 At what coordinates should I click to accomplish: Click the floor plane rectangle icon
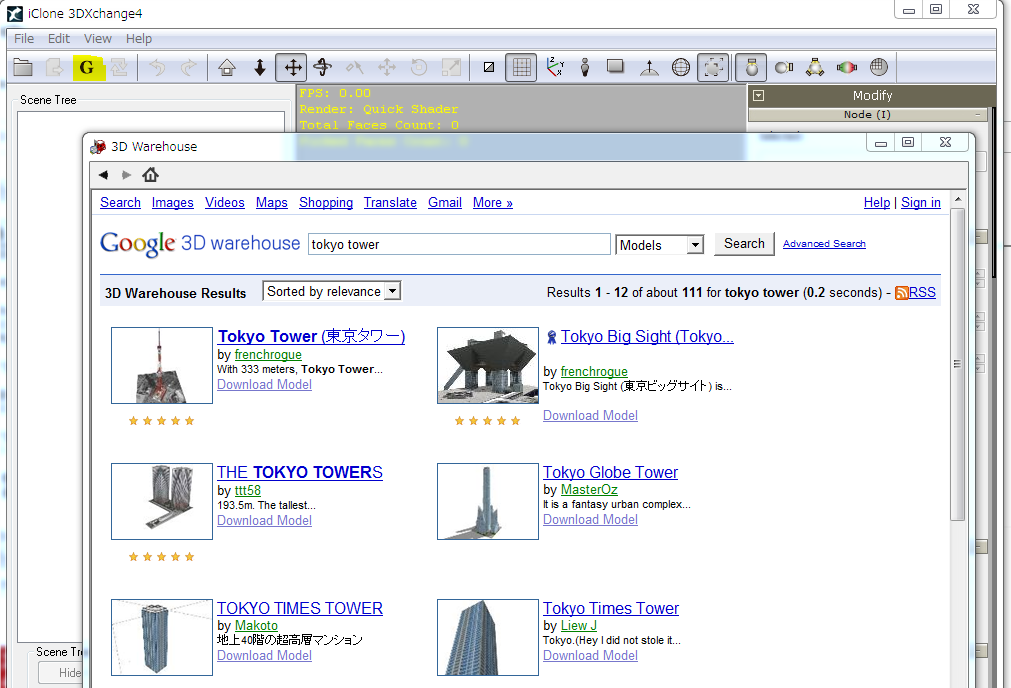click(616, 66)
